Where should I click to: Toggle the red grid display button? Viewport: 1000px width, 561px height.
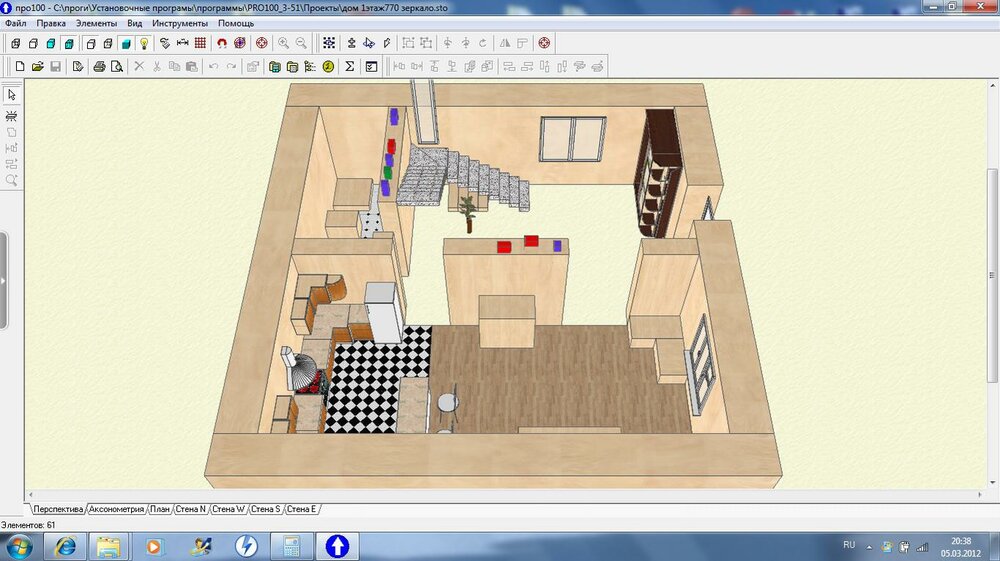click(200, 43)
